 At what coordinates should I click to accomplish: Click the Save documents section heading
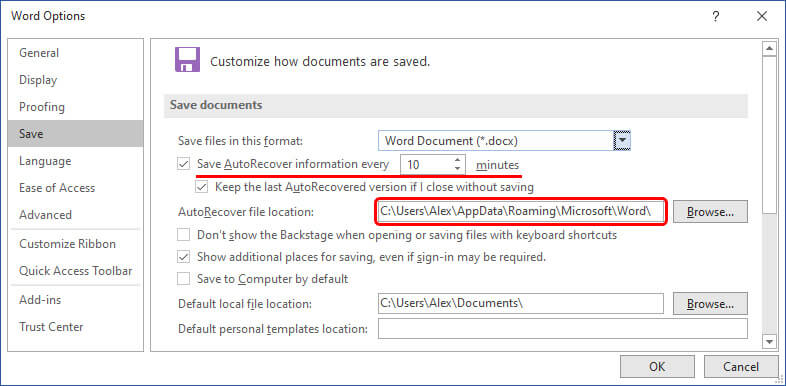[216, 105]
